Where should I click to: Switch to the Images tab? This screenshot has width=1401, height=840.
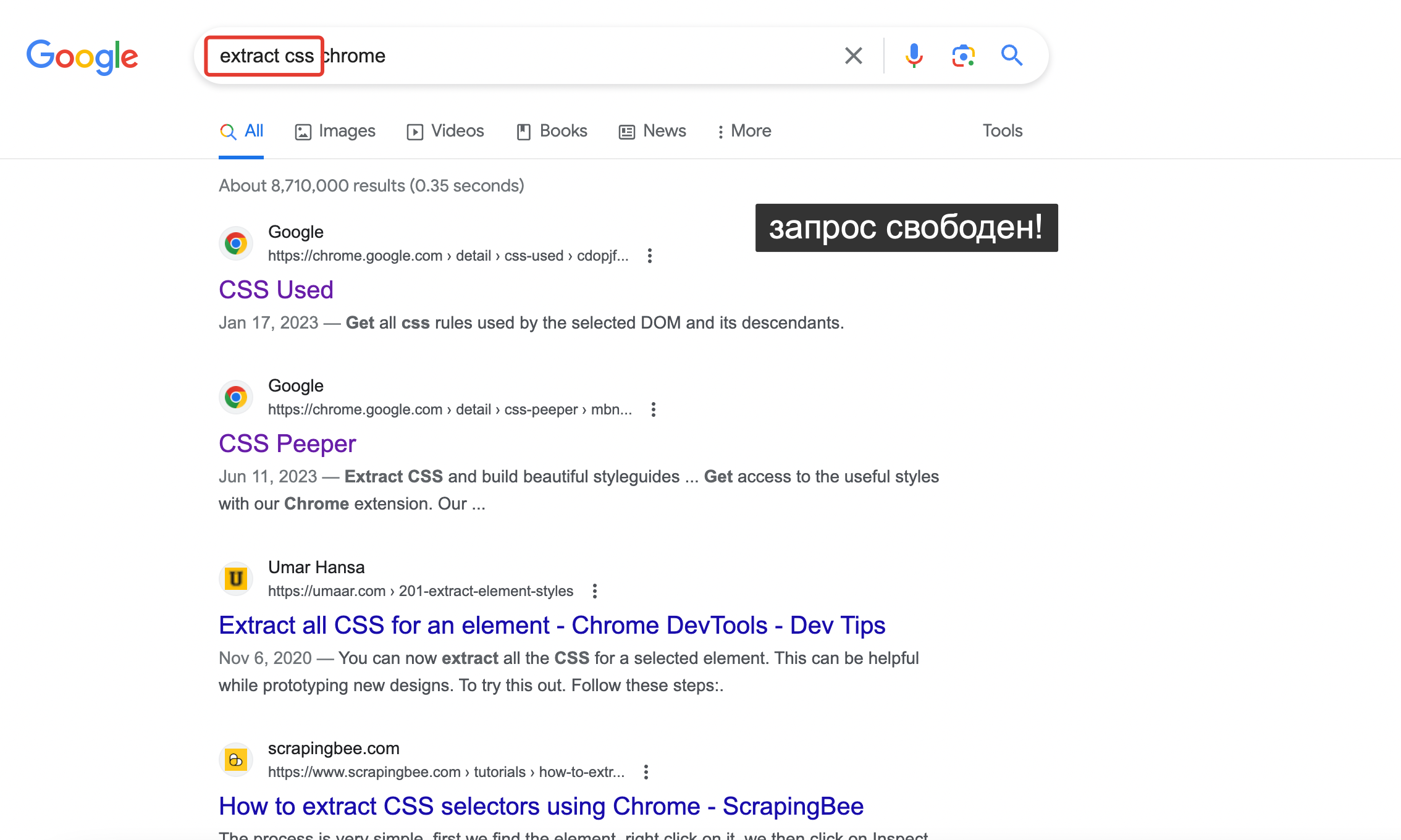(x=335, y=131)
